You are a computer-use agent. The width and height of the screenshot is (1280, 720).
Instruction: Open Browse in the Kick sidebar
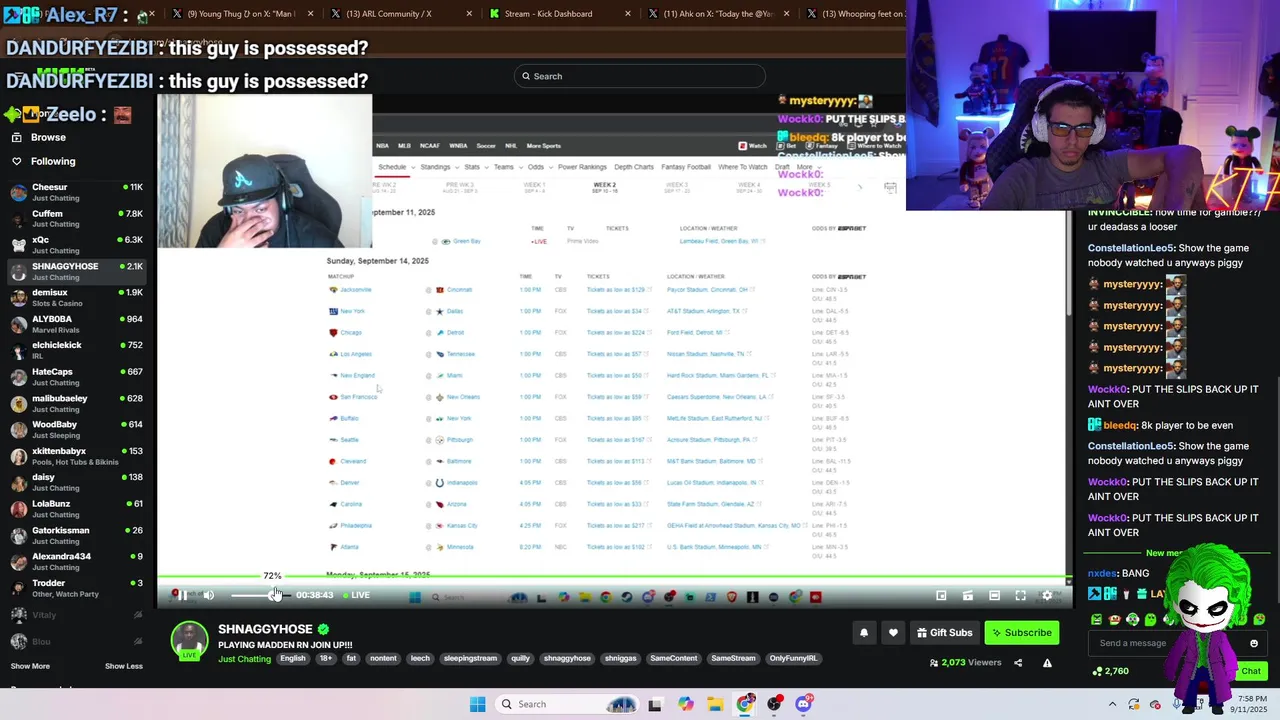click(48, 137)
